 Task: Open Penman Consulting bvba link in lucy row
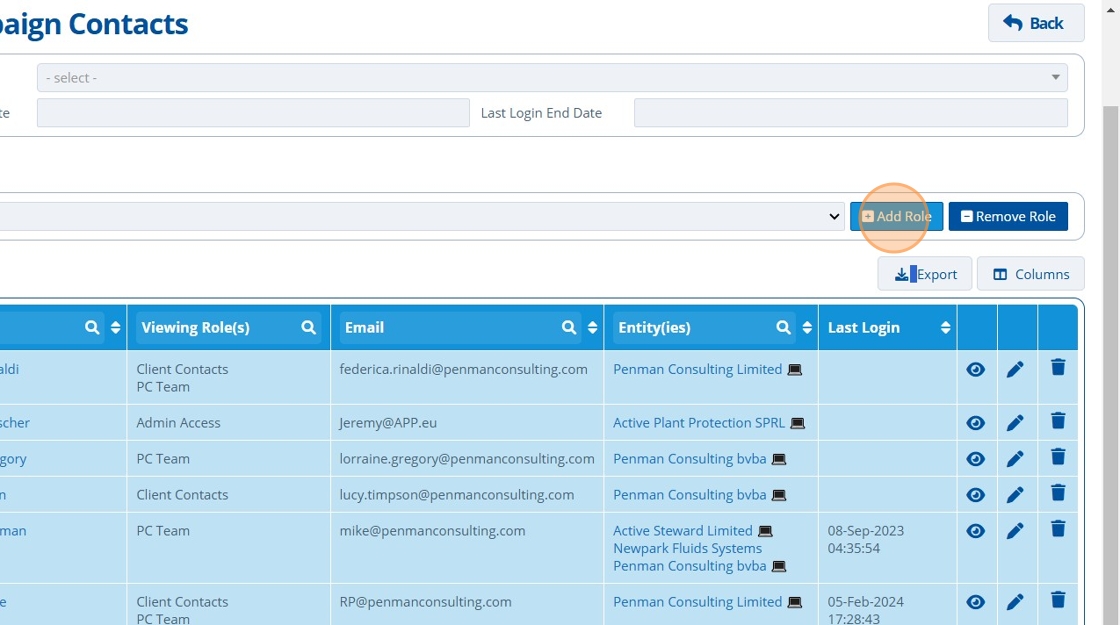[689, 495]
